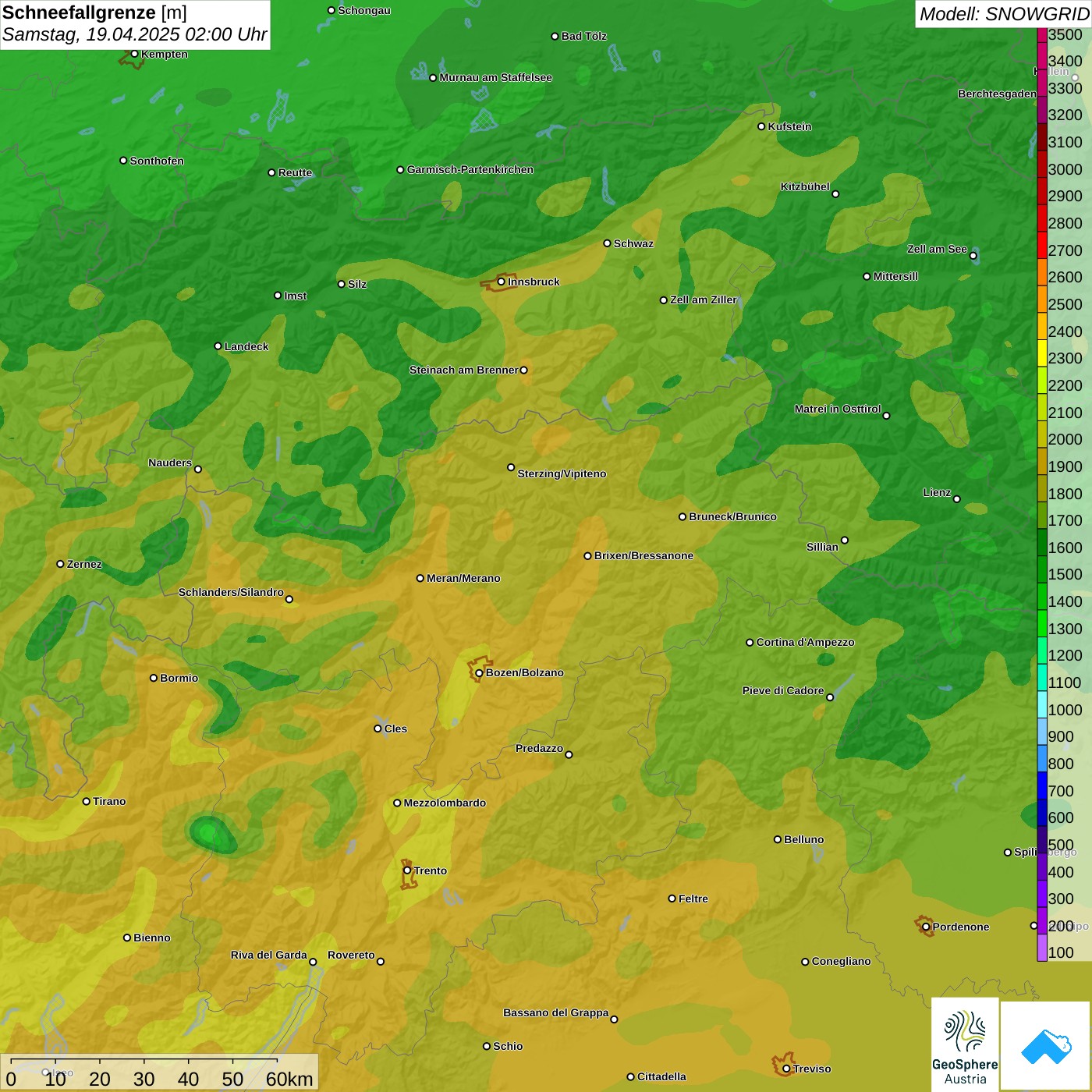
Task: Click the Trento city marker
Action: coord(407,870)
